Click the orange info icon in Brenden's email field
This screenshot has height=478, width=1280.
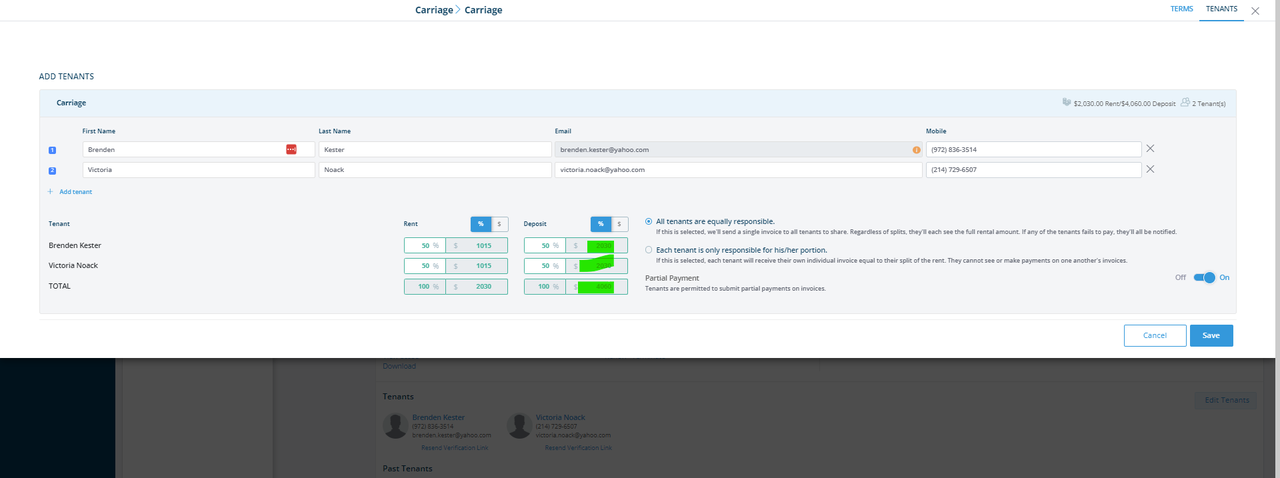(915, 150)
